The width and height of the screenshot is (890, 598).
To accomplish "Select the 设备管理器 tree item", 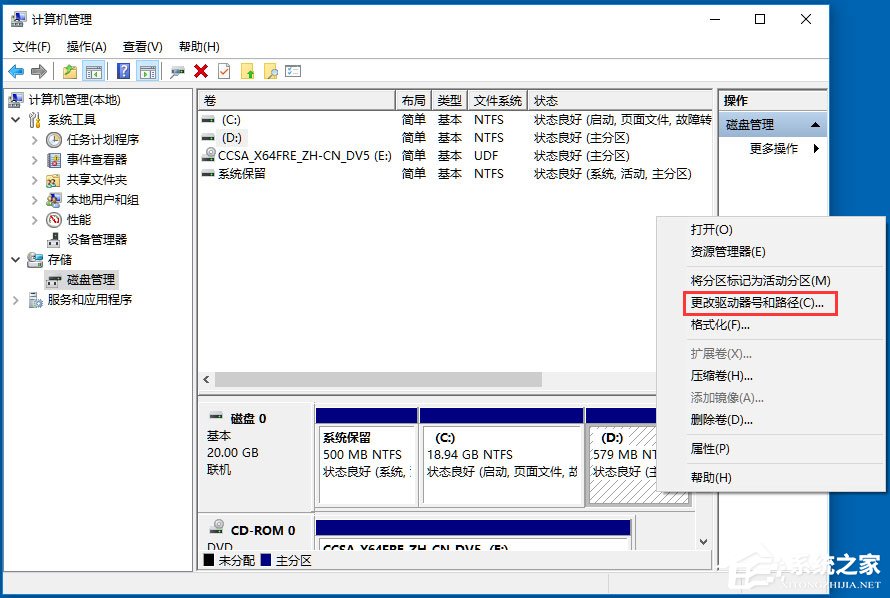I will click(x=97, y=239).
